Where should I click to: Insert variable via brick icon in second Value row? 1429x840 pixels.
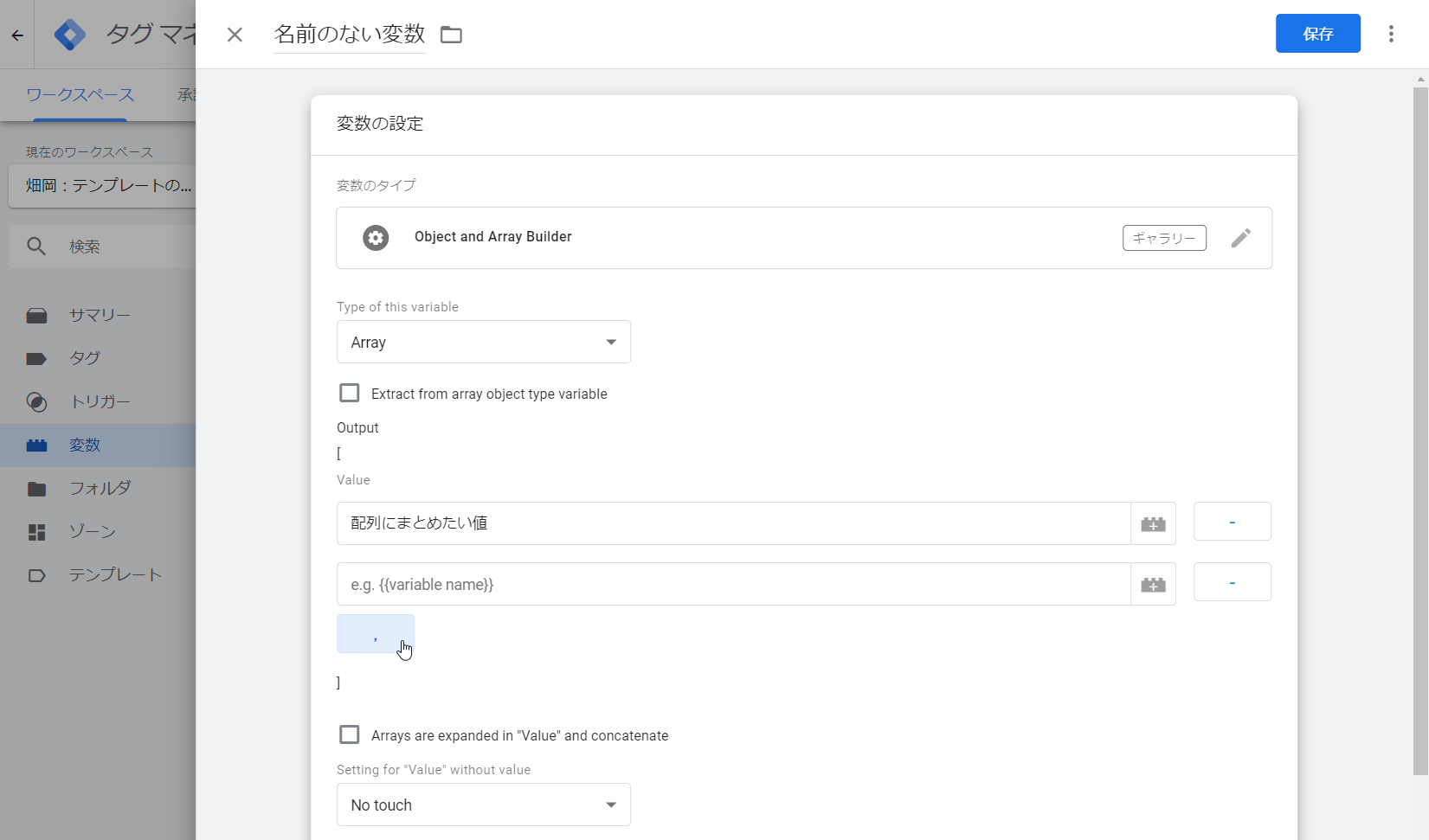1153,584
